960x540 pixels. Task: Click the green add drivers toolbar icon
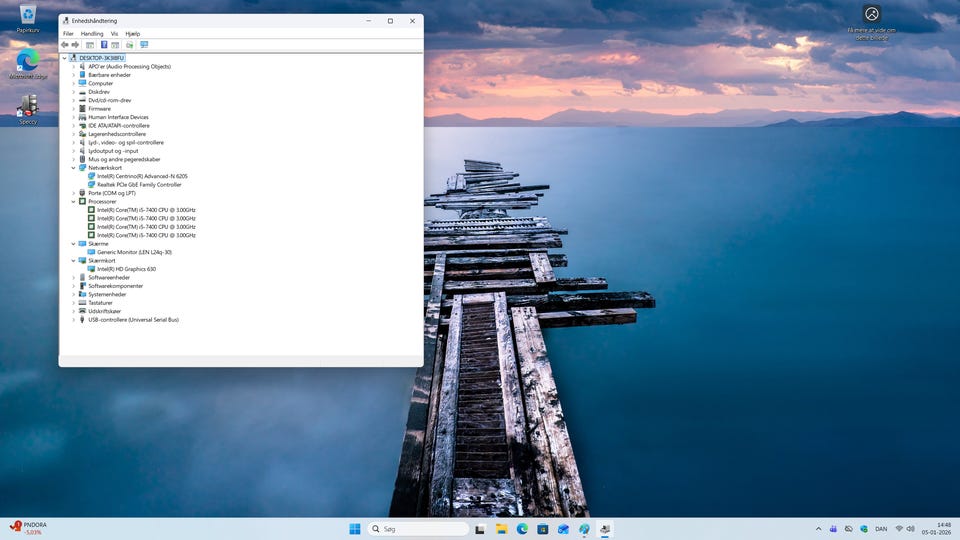pyautogui.click(x=129, y=45)
